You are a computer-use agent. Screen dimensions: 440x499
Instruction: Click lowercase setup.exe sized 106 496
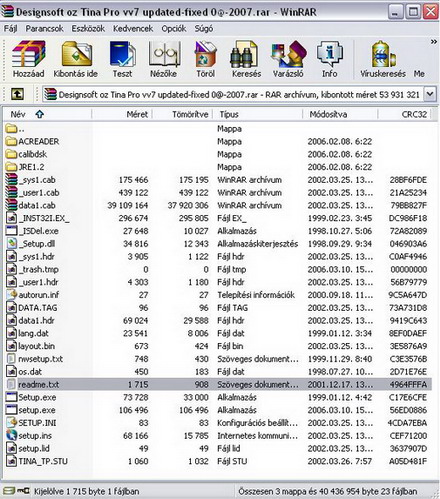coord(37,410)
